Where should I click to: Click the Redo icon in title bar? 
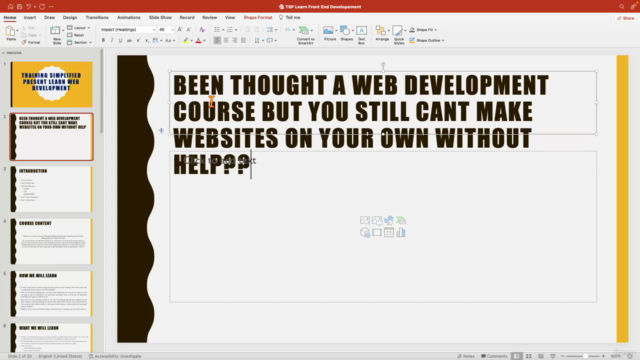click(x=42, y=7)
